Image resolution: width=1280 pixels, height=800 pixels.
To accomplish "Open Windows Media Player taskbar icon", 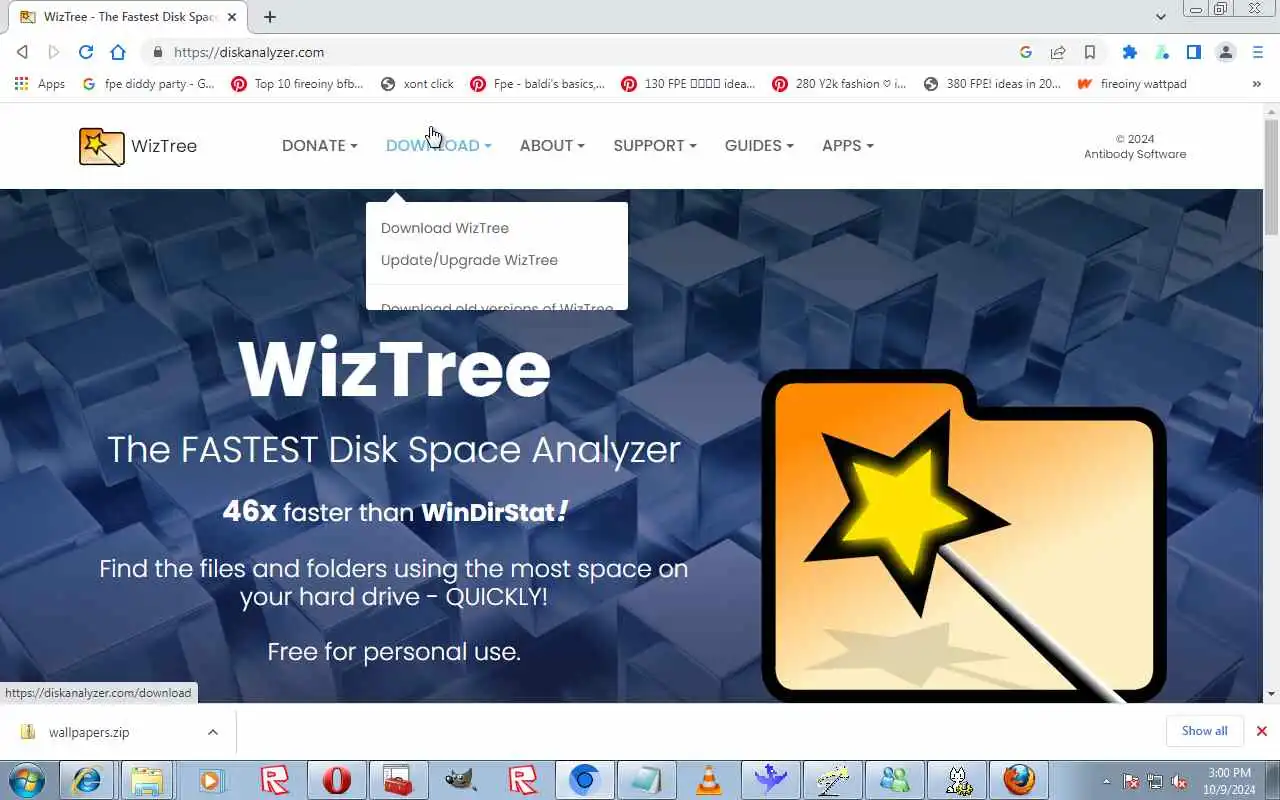I will [211, 779].
